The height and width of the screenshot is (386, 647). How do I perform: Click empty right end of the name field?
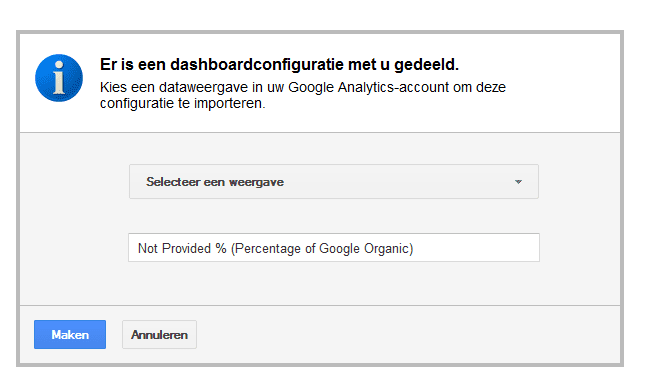point(477,248)
